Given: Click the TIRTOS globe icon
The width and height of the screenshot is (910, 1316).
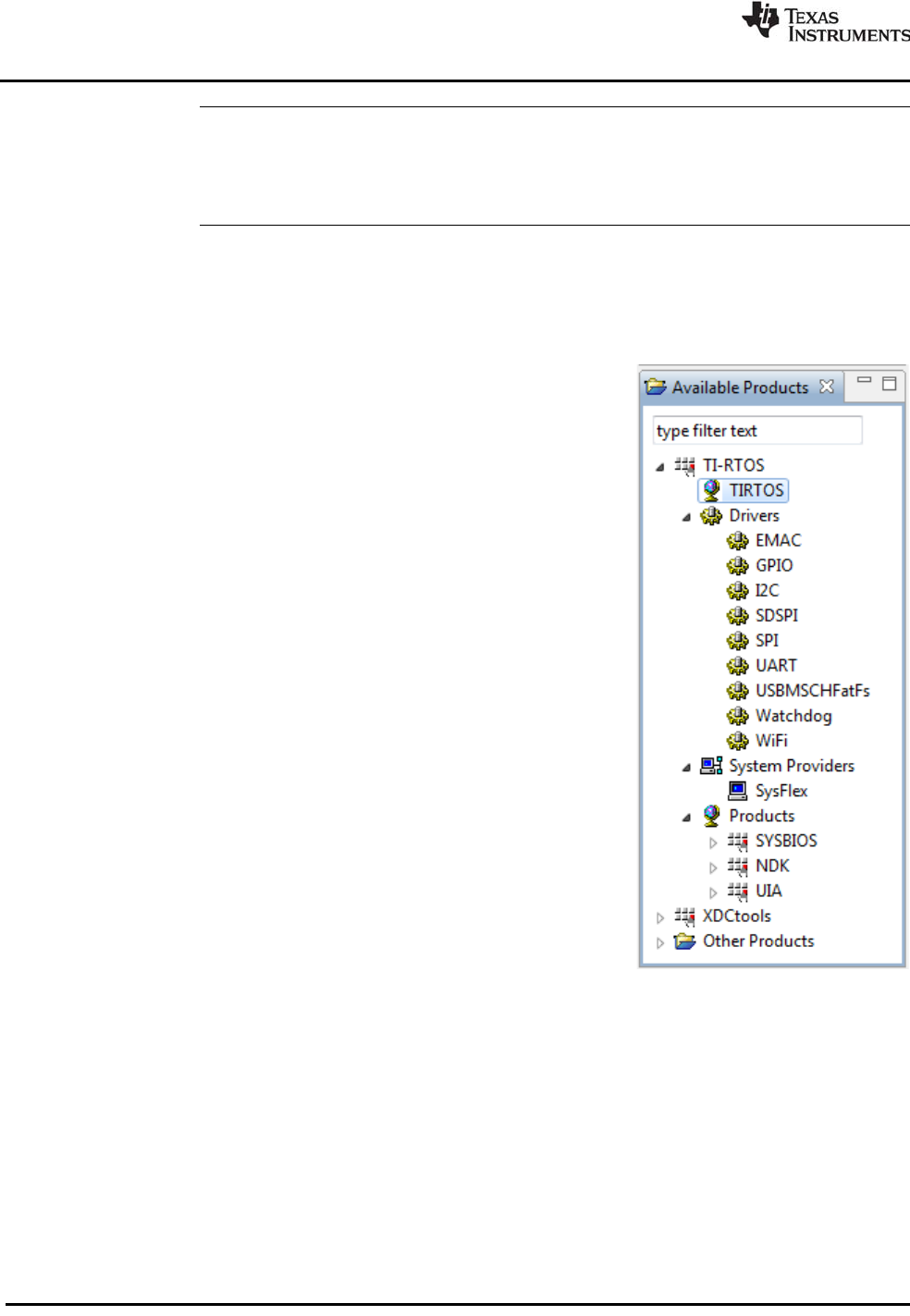Looking at the screenshot, I should [x=711, y=490].
